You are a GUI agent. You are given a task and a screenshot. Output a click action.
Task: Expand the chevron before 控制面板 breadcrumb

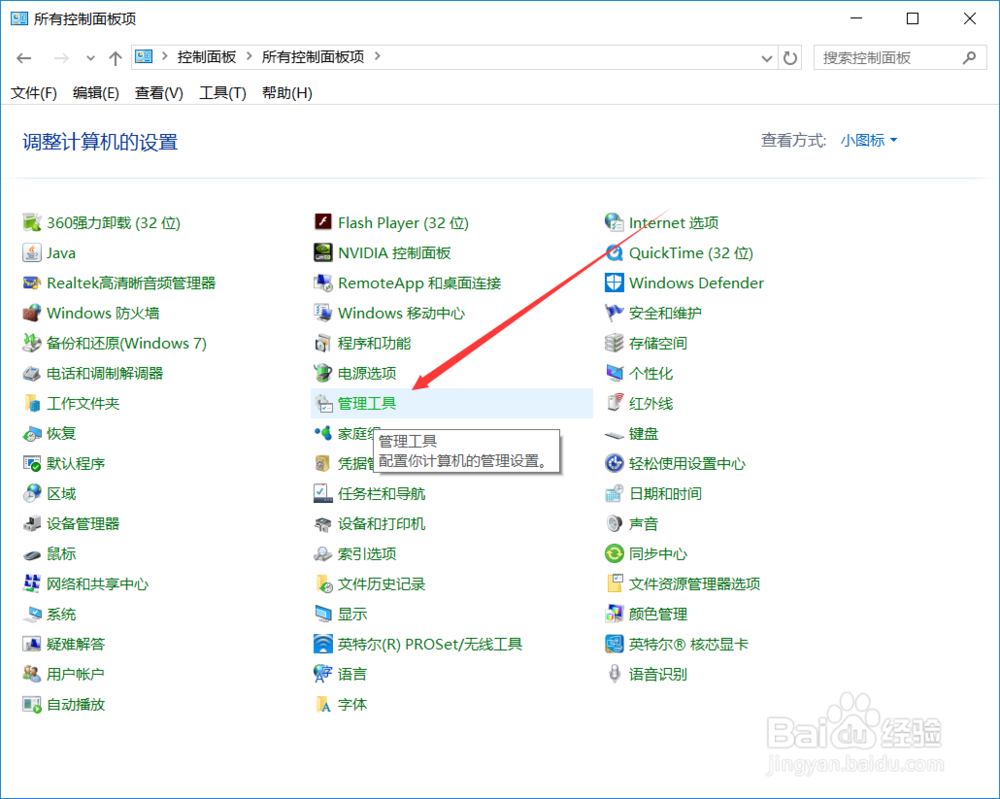(165, 56)
